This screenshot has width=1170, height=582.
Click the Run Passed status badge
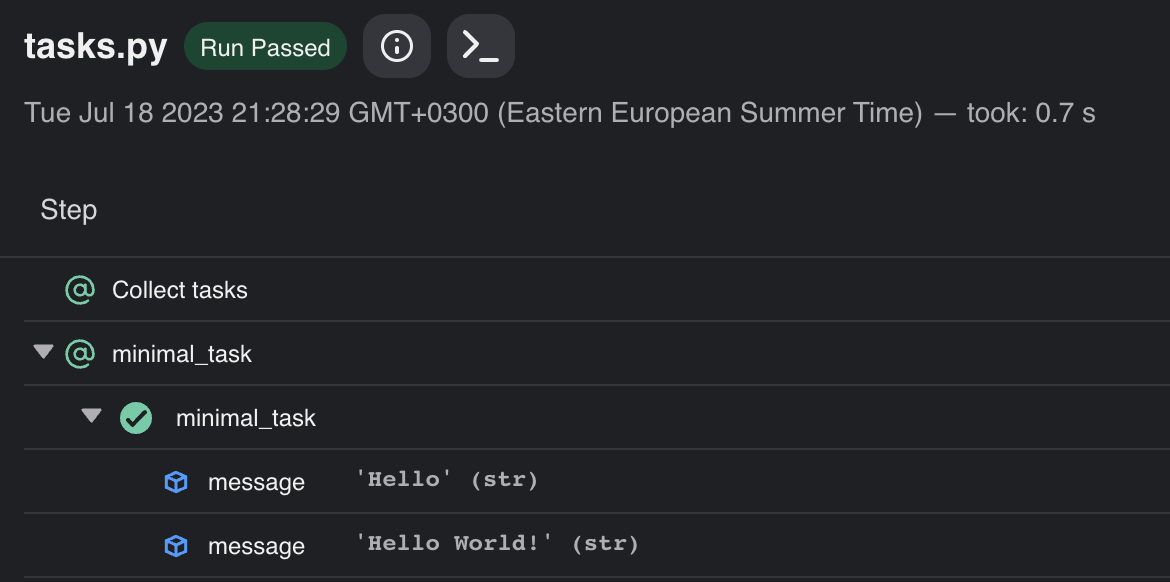click(265, 46)
